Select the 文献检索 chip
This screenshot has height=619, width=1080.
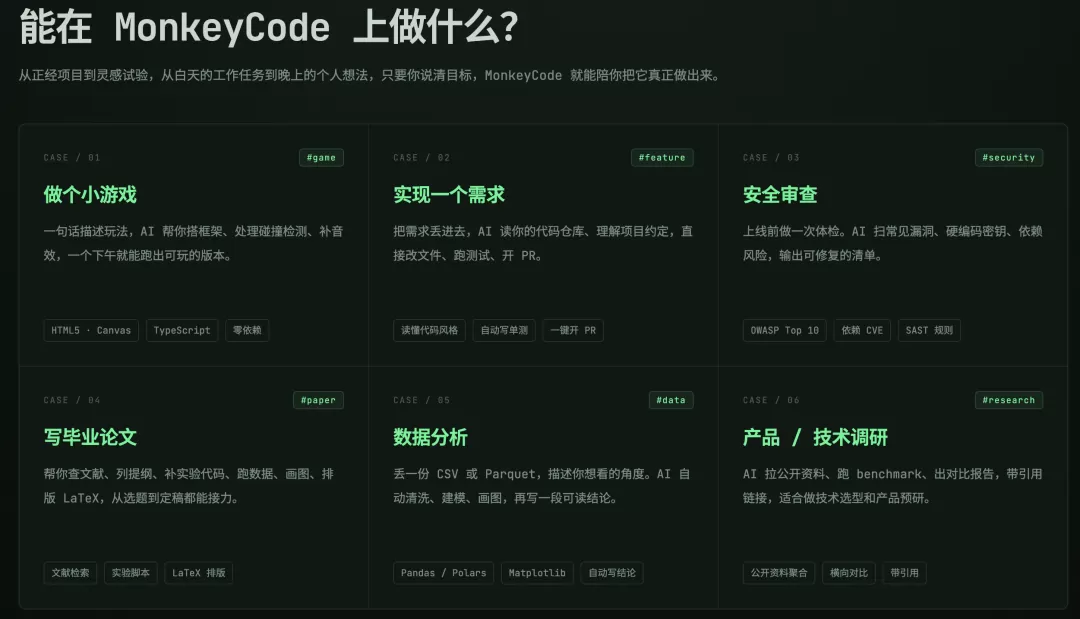[x=70, y=573]
